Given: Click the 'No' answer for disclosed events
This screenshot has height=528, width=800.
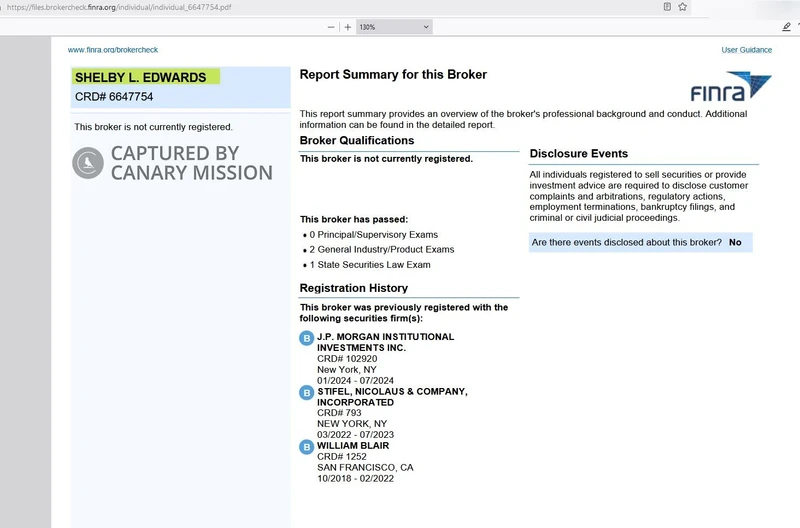Looking at the screenshot, I should 735,242.
